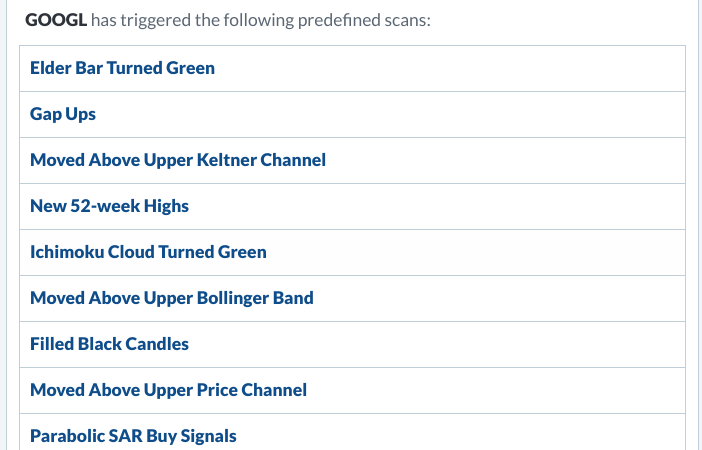702x450 pixels.
Task: Open Ichimoku Cloud Turned Green scan
Action: coord(148,252)
